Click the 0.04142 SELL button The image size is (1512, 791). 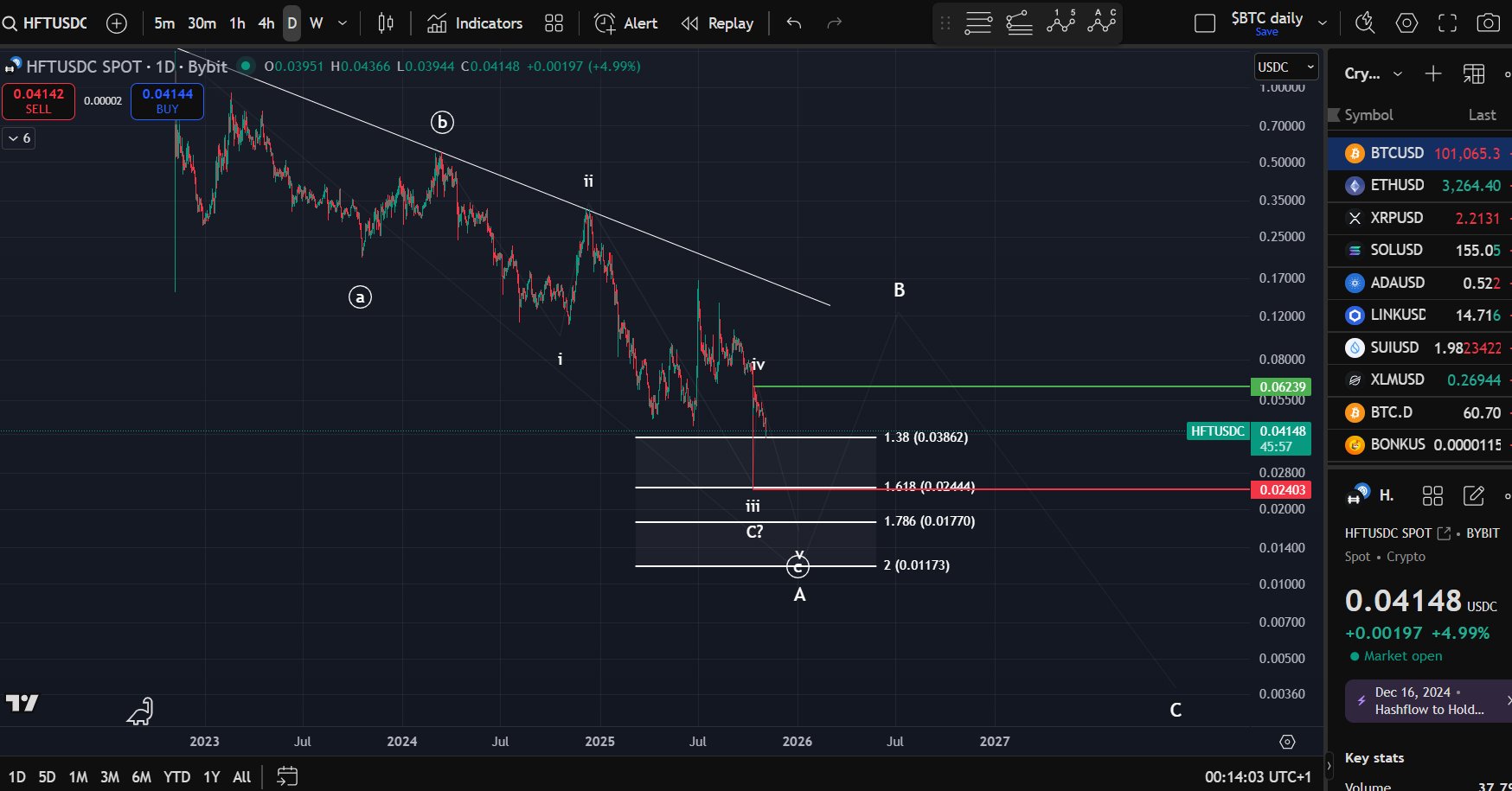[38, 101]
